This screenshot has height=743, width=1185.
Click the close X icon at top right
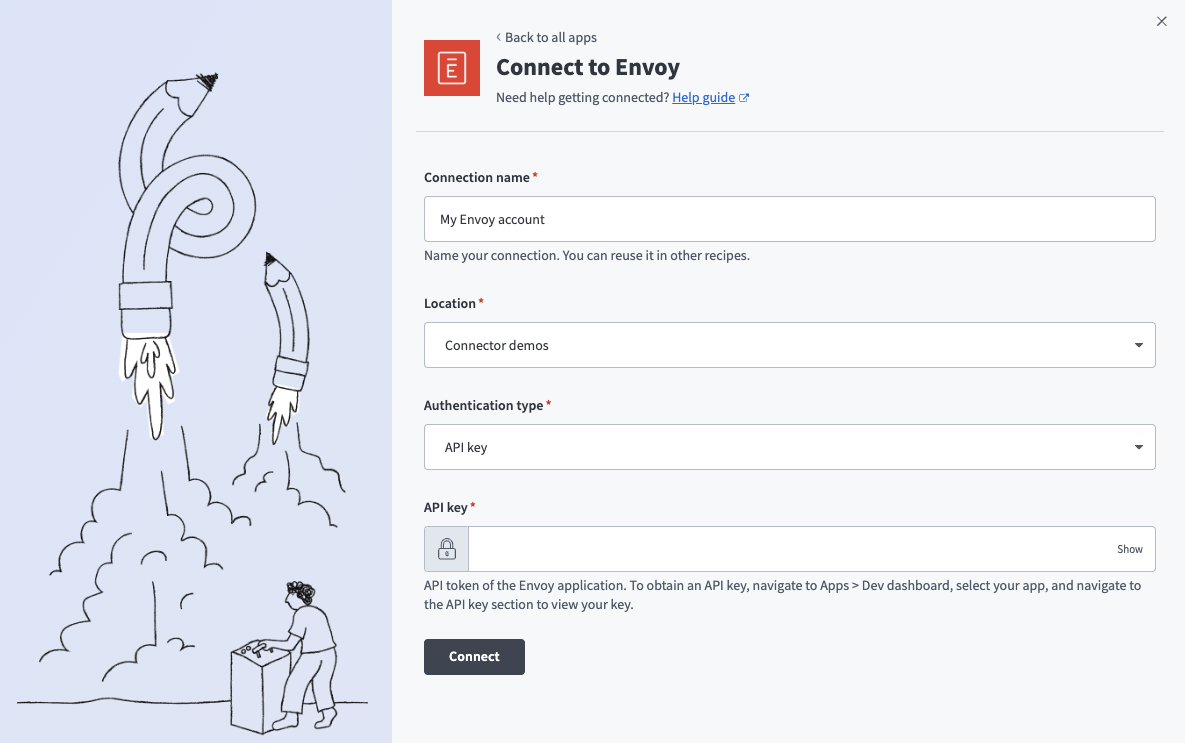click(1161, 21)
